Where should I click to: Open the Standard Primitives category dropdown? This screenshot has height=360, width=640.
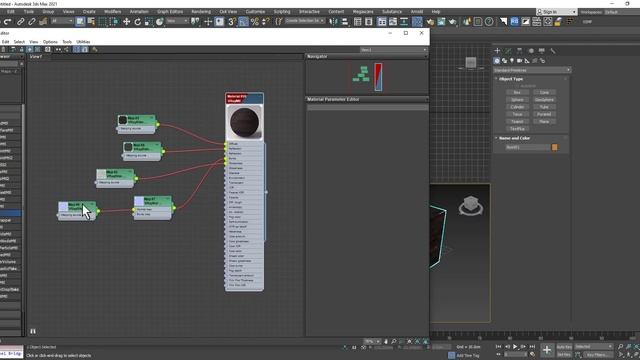pyautogui.click(x=532, y=70)
